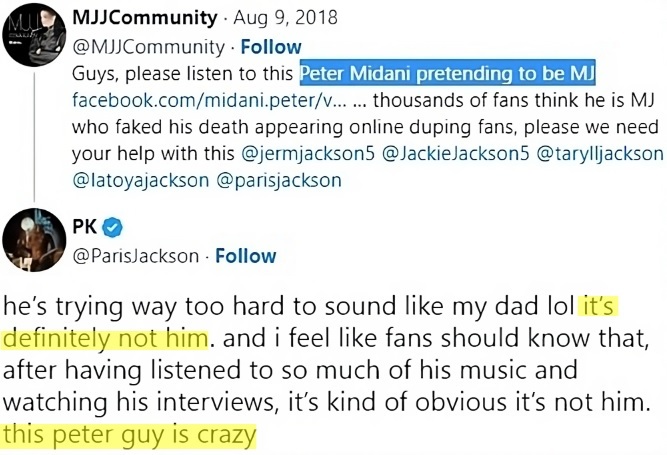Open the @jermjackson5 mention
The width and height of the screenshot is (667, 455).
pos(308,154)
